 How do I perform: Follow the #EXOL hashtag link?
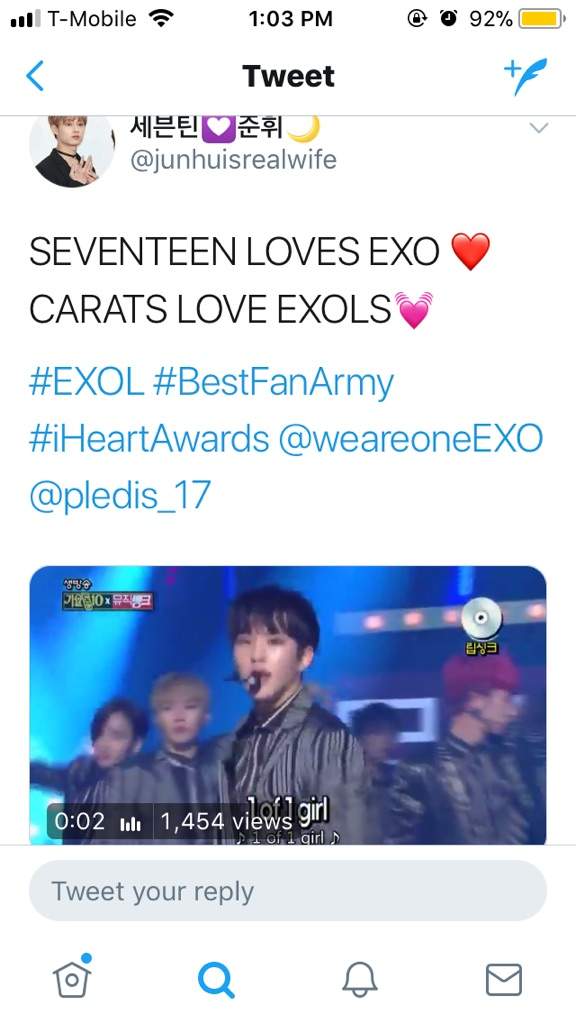click(86, 383)
